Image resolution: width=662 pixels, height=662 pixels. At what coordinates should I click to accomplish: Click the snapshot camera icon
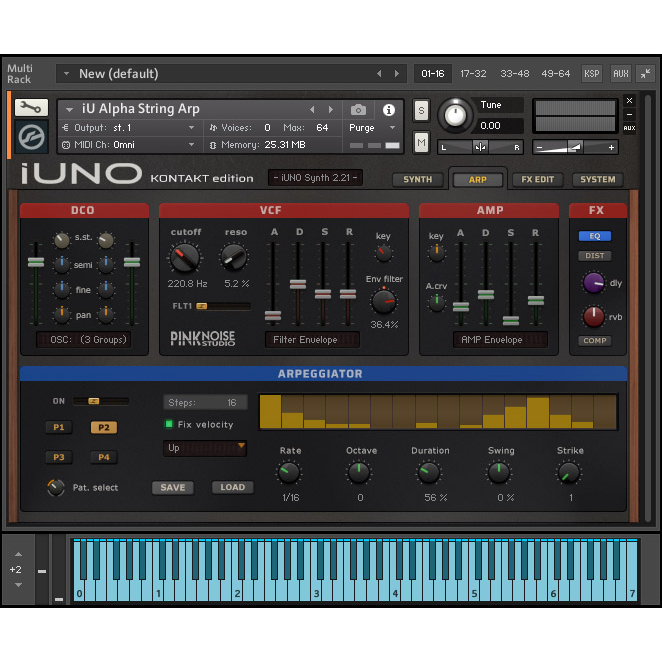point(358,110)
